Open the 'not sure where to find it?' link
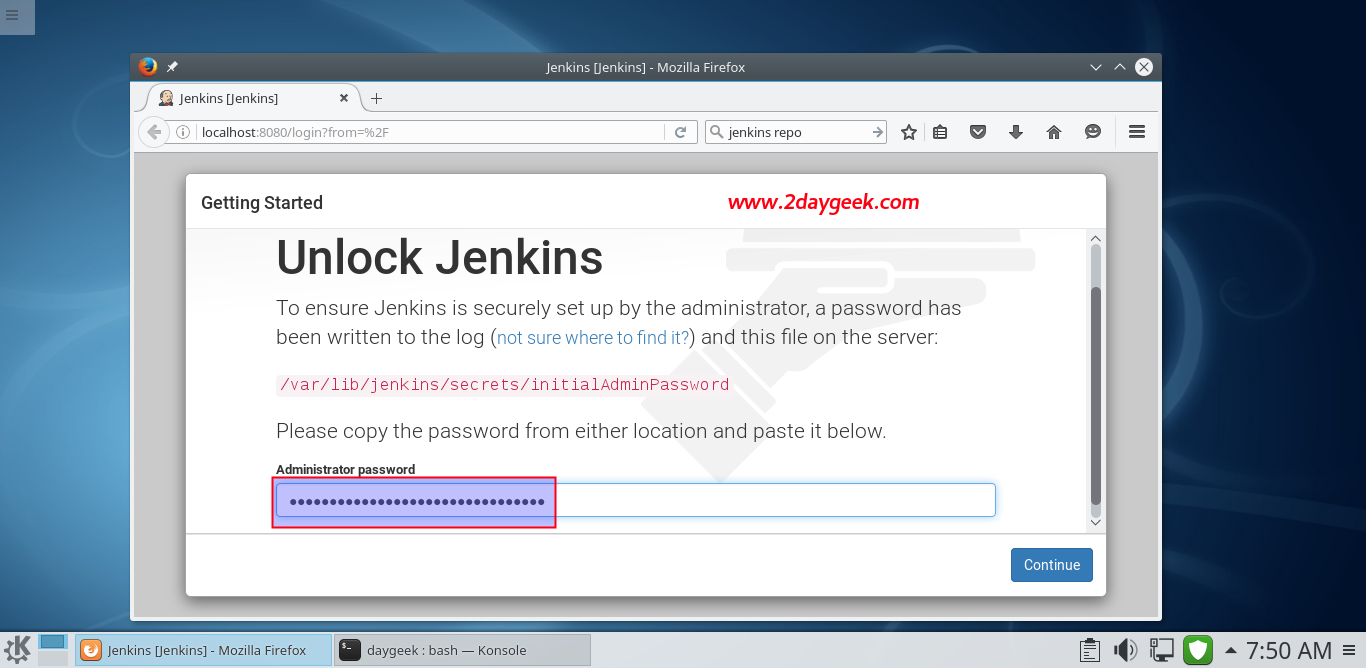 coord(593,338)
